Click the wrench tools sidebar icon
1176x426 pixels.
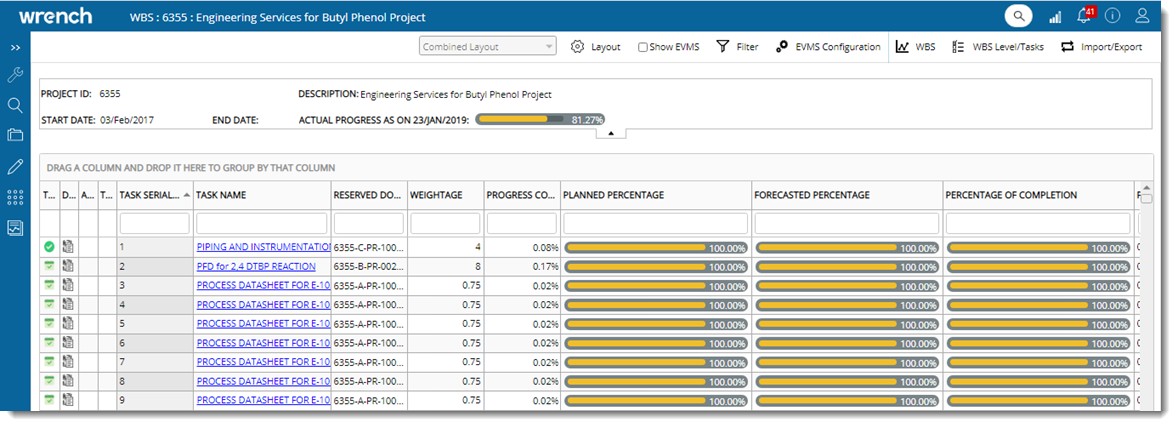pos(15,75)
